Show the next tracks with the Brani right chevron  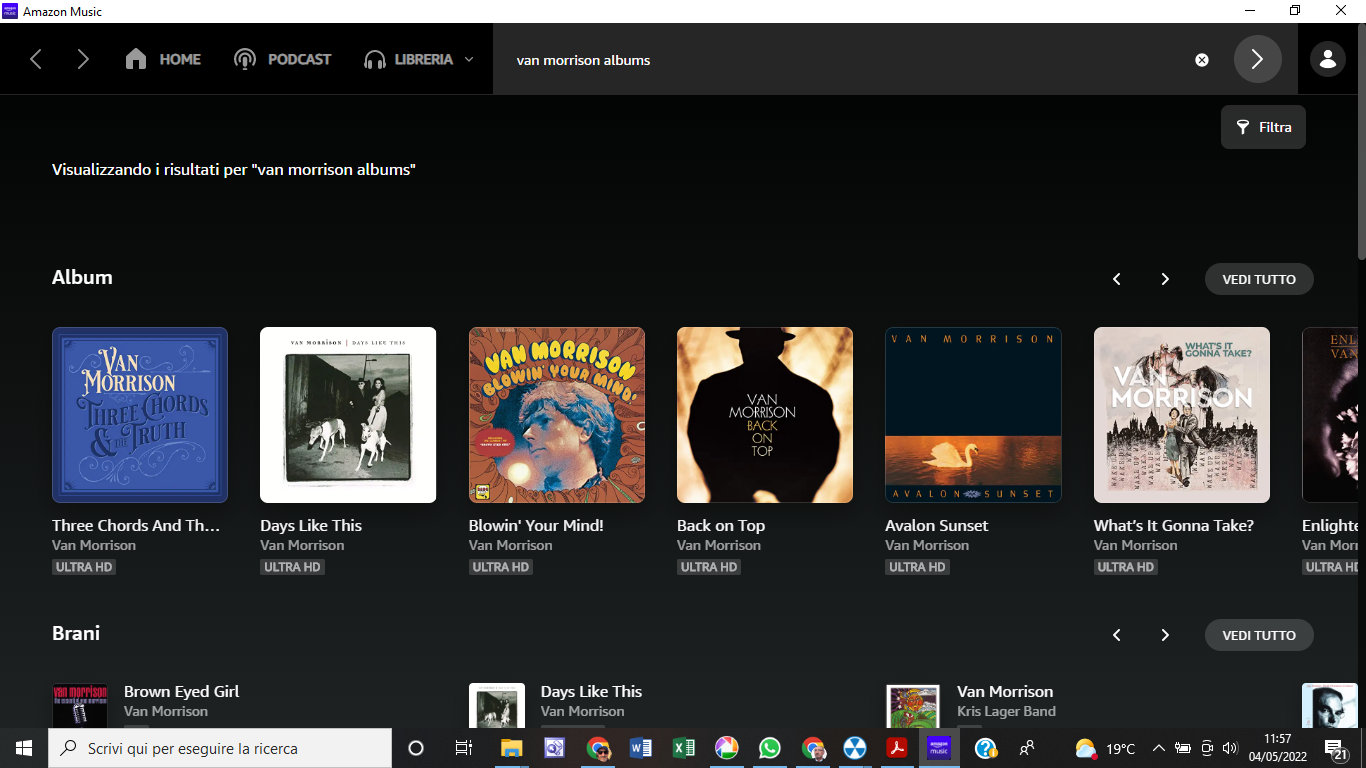(x=1165, y=635)
